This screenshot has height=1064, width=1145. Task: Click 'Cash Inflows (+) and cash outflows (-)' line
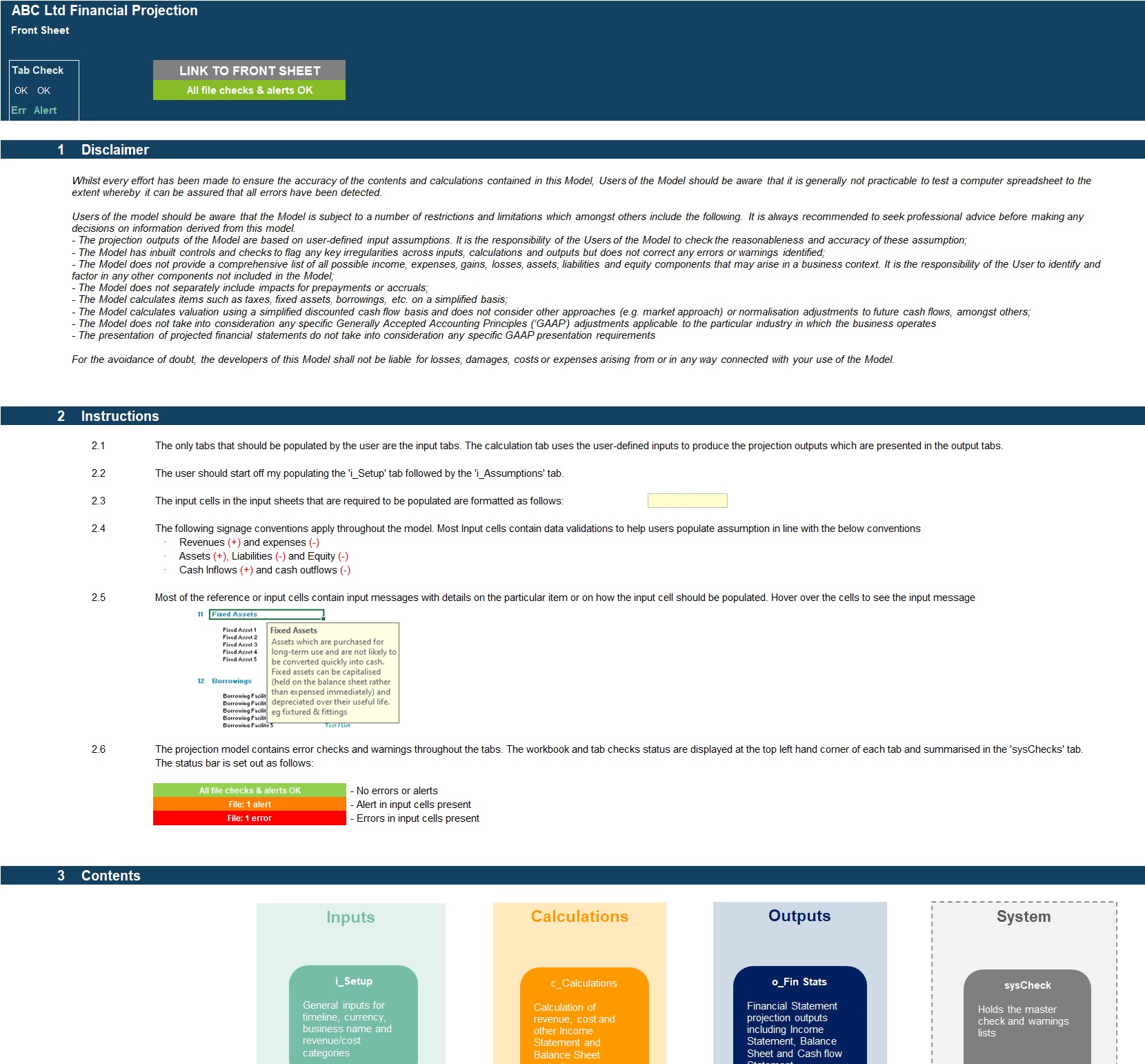click(265, 570)
